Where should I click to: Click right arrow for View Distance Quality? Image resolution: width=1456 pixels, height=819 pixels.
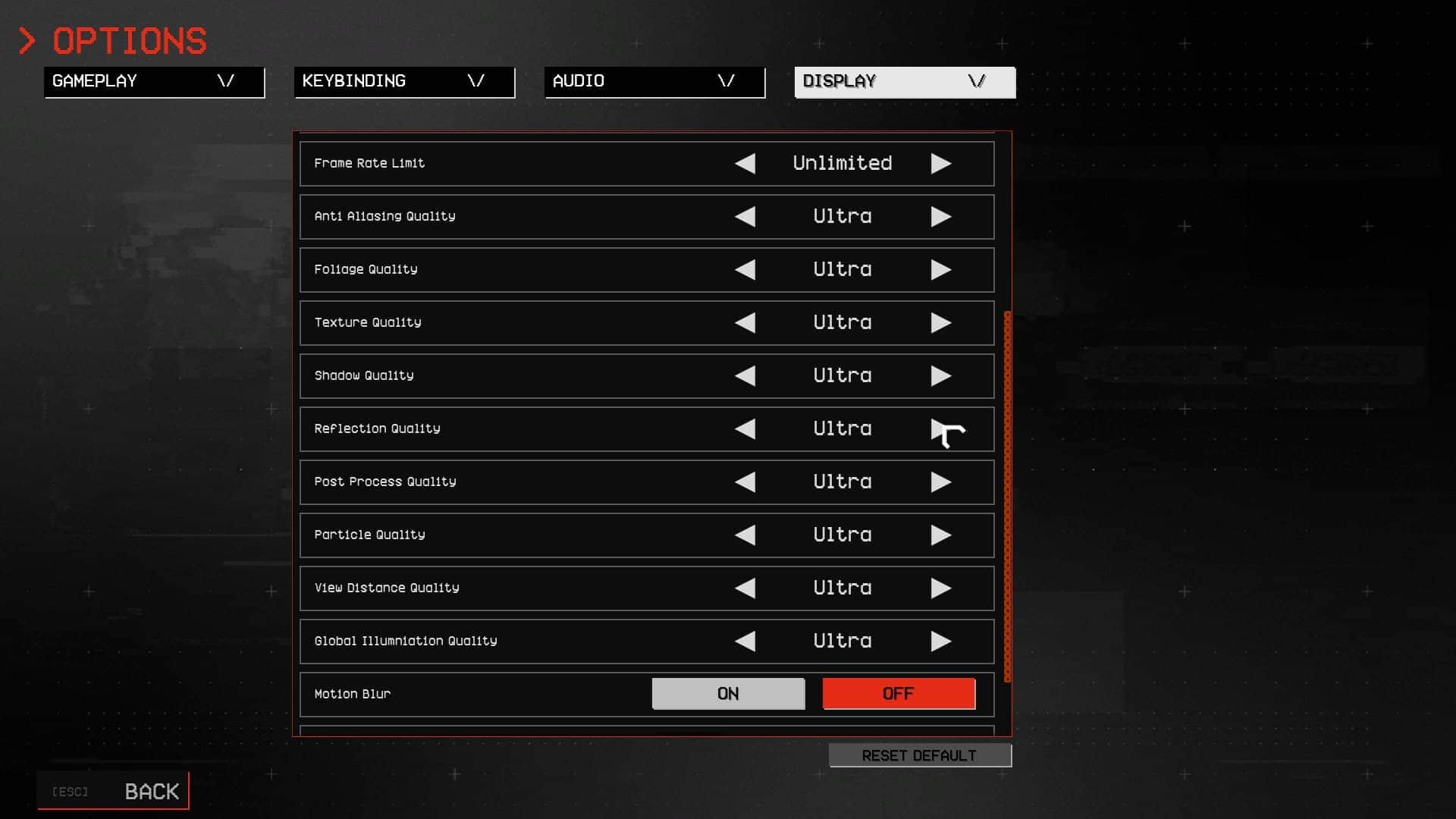(x=941, y=588)
